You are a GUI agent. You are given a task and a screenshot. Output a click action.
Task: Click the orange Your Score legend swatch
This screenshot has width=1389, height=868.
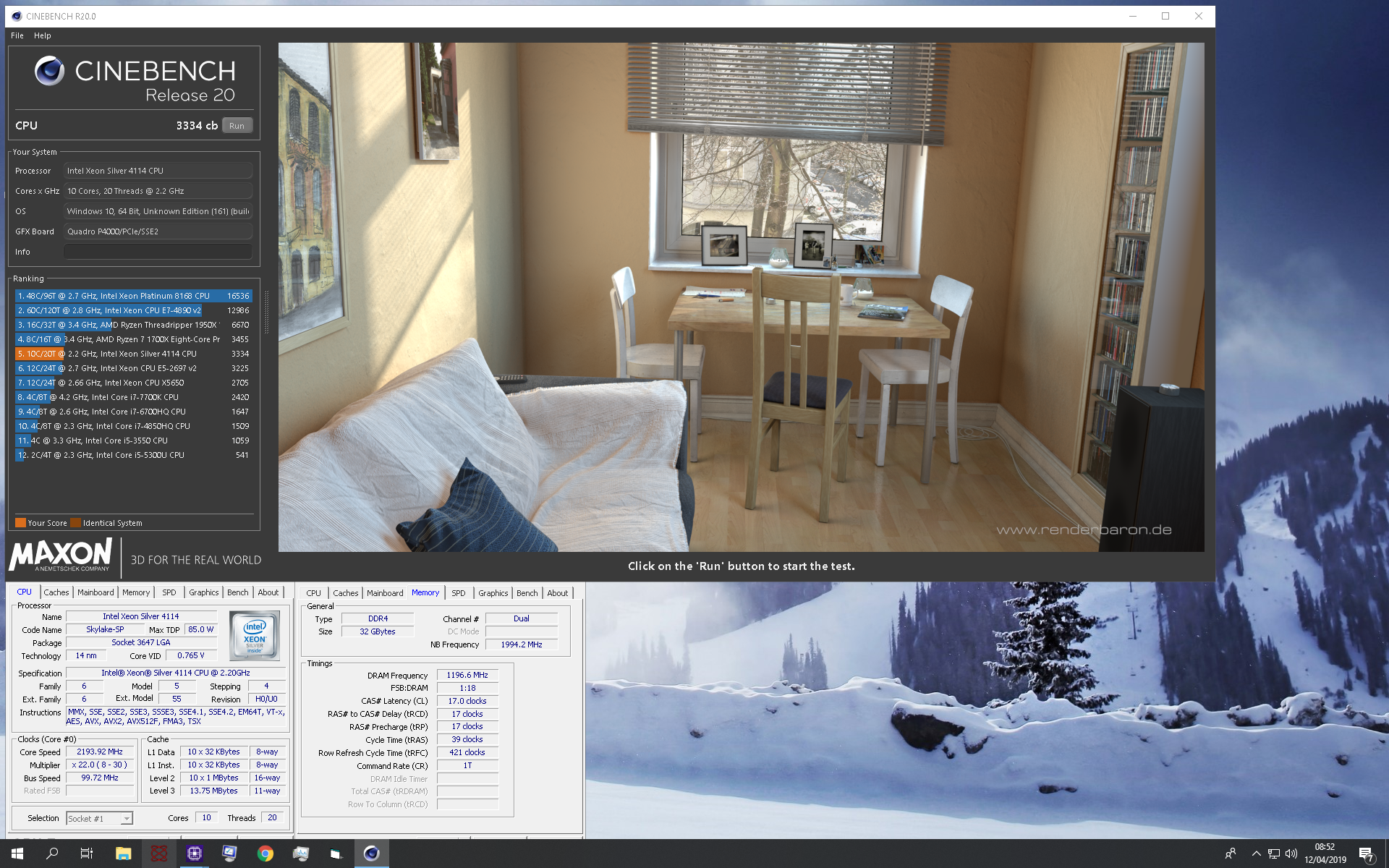click(20, 523)
